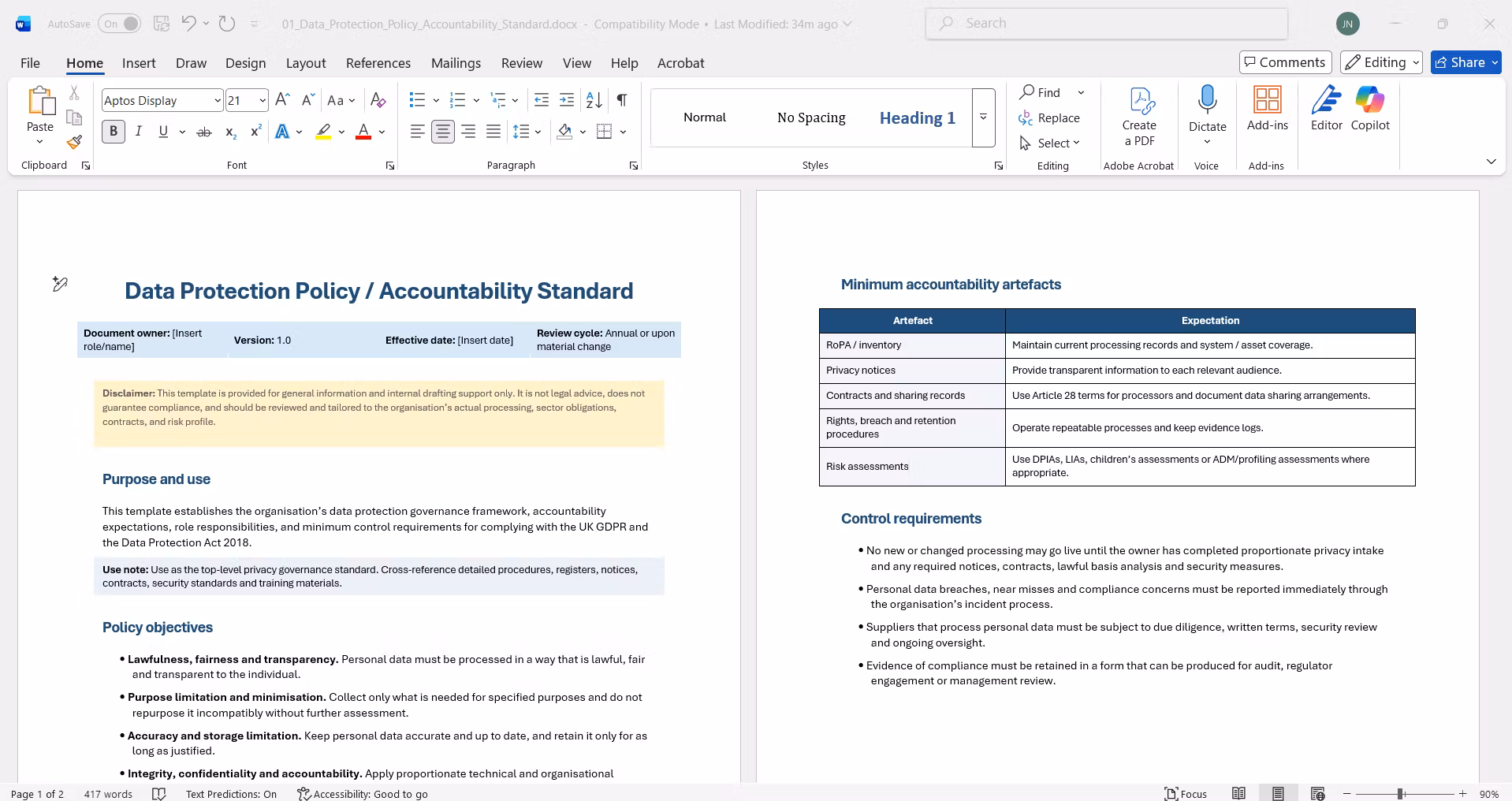
Task: Open the font size dropdown
Action: [262, 101]
